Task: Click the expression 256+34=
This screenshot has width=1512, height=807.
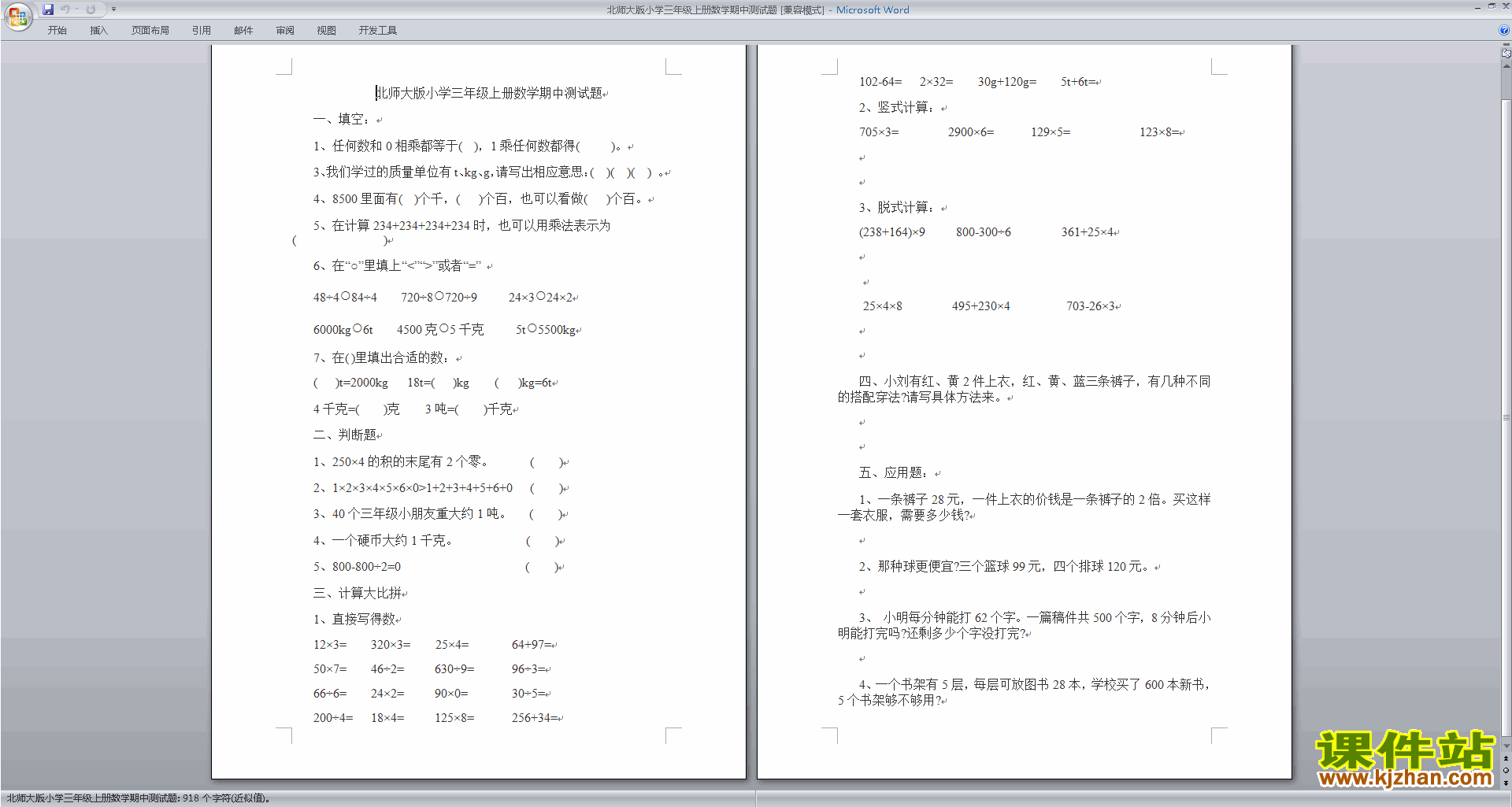Action: click(535, 717)
